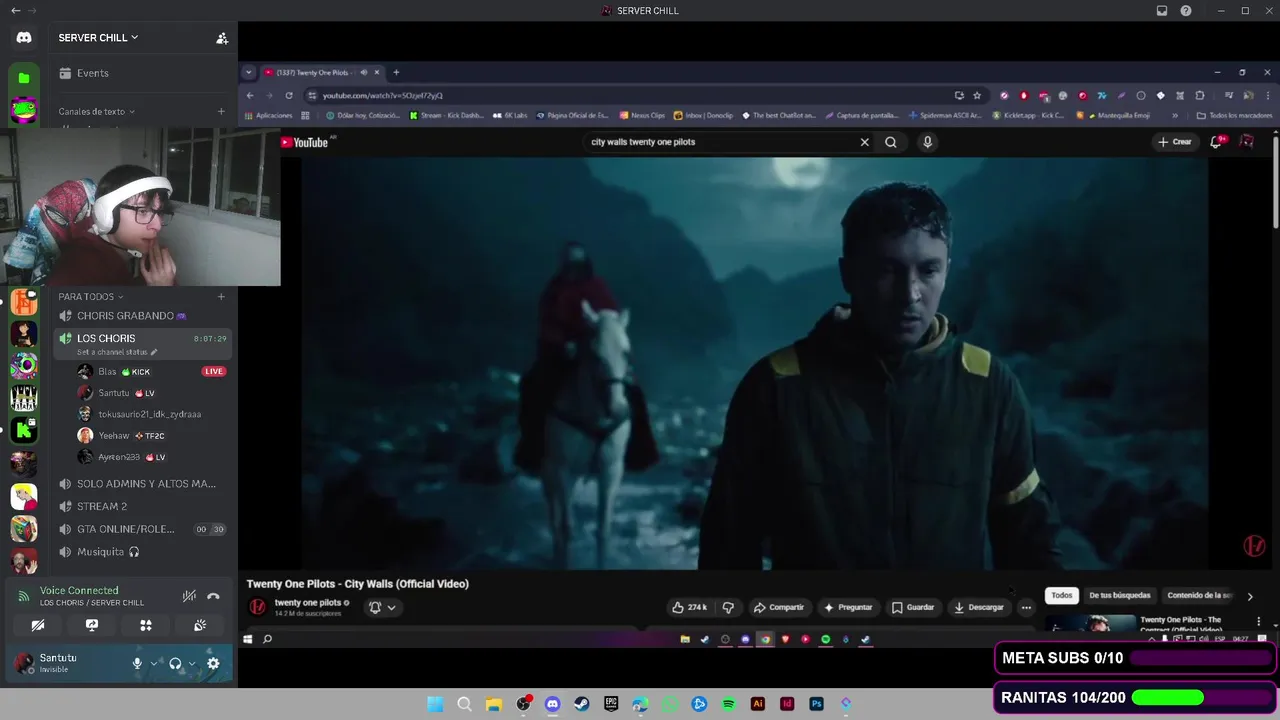Open YouTube notifications bell
The image size is (1280, 720).
[x=1216, y=142]
